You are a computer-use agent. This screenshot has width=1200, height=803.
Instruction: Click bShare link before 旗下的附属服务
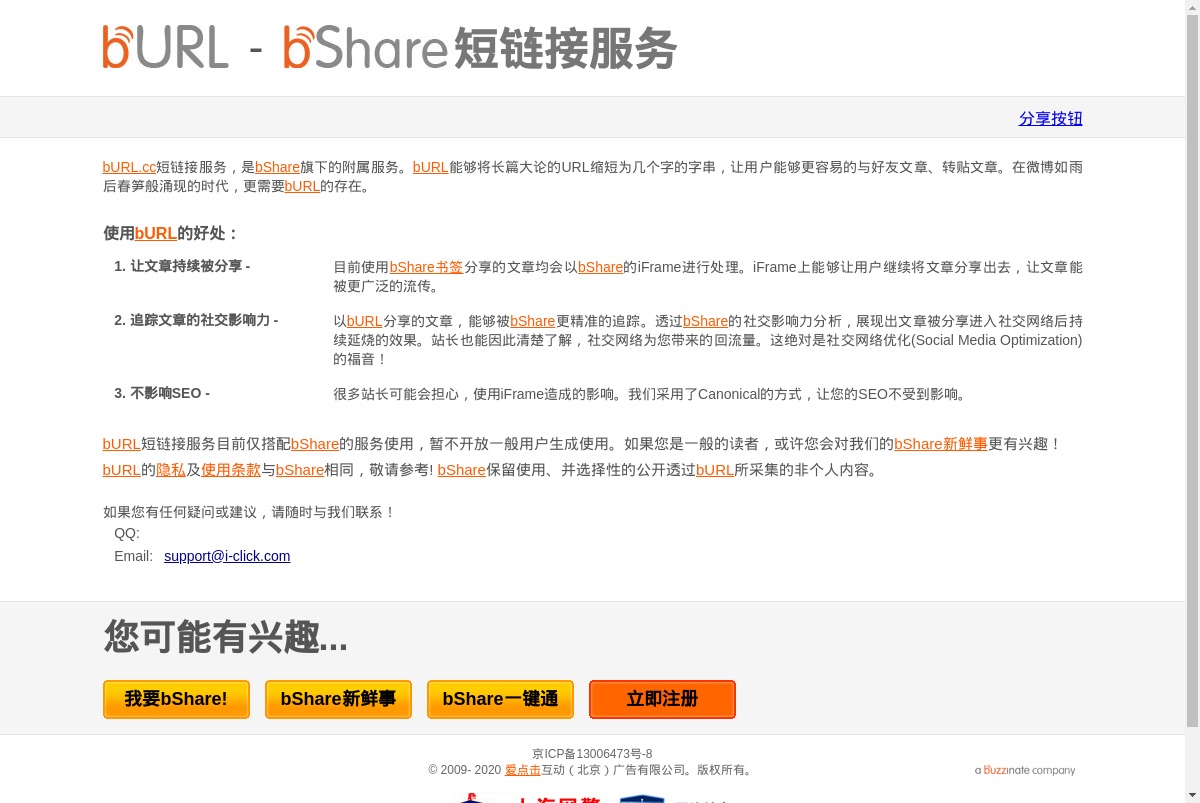tap(277, 167)
